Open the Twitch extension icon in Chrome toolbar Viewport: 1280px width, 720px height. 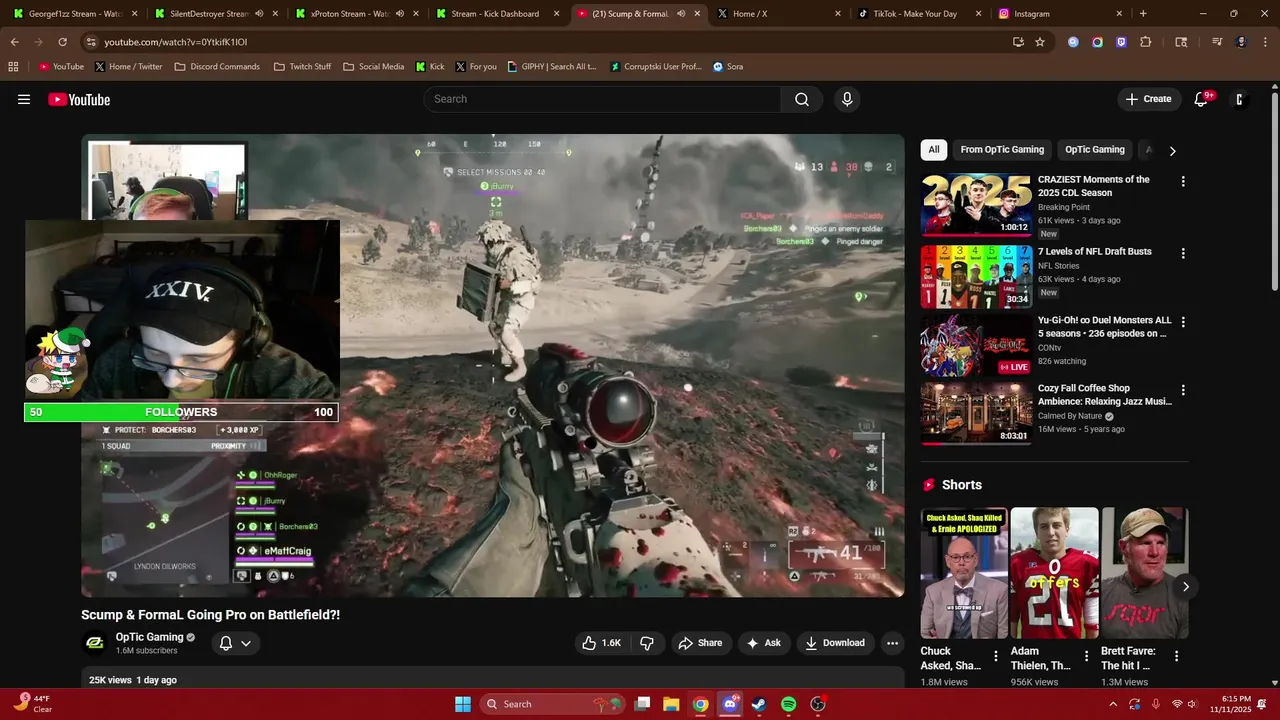(x=1121, y=42)
